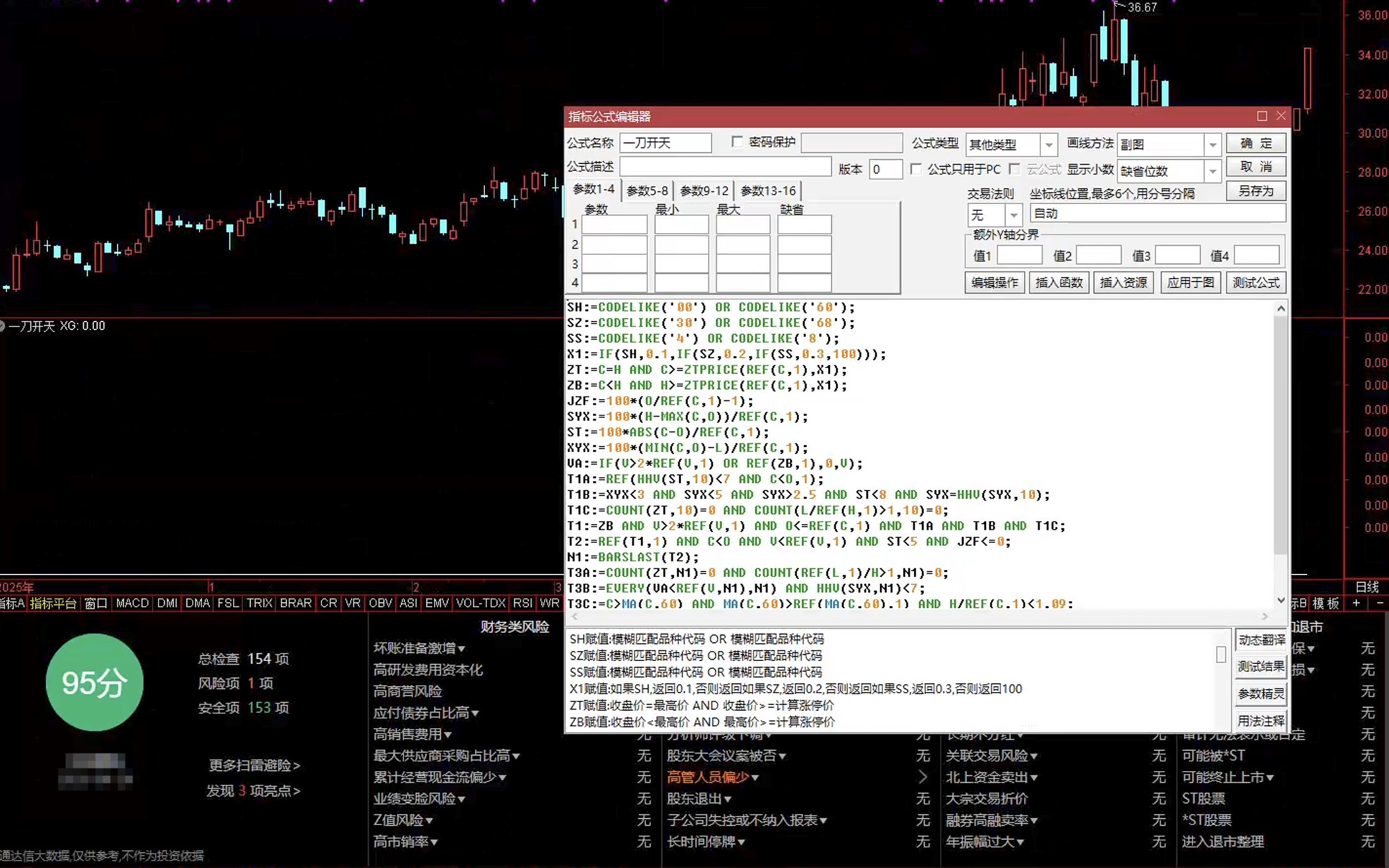The height and width of the screenshot is (868, 1389).
Task: Click the plus icon beside 模板
Action: tap(1356, 603)
